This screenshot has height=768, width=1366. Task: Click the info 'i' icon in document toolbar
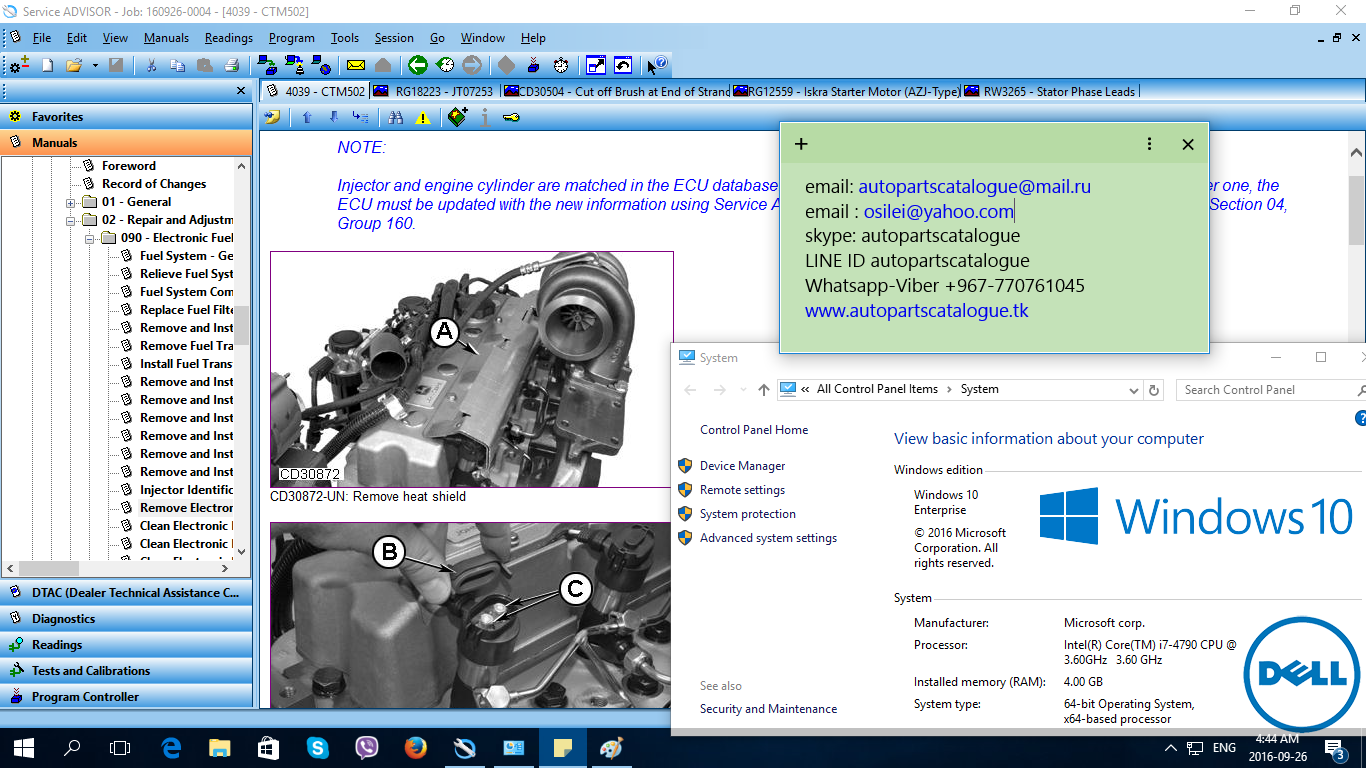point(485,118)
